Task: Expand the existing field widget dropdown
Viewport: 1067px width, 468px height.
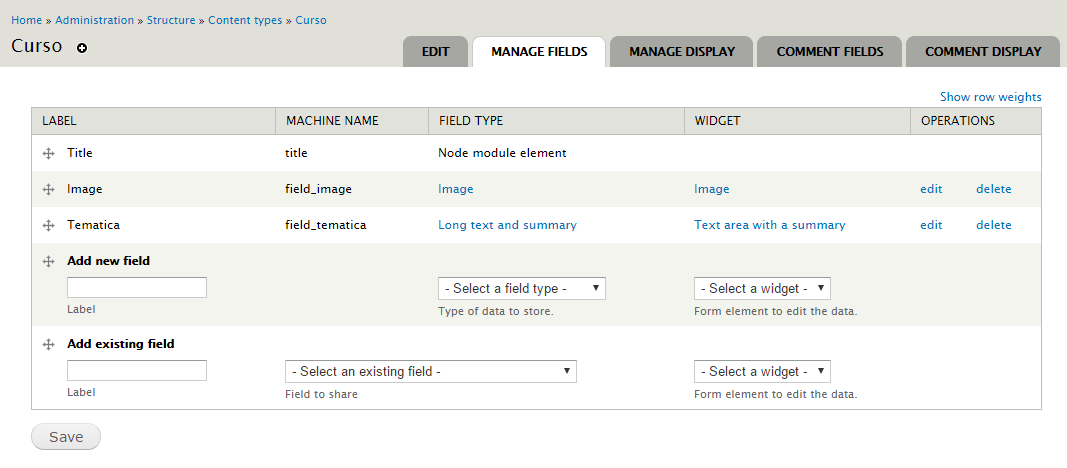Action: [762, 372]
